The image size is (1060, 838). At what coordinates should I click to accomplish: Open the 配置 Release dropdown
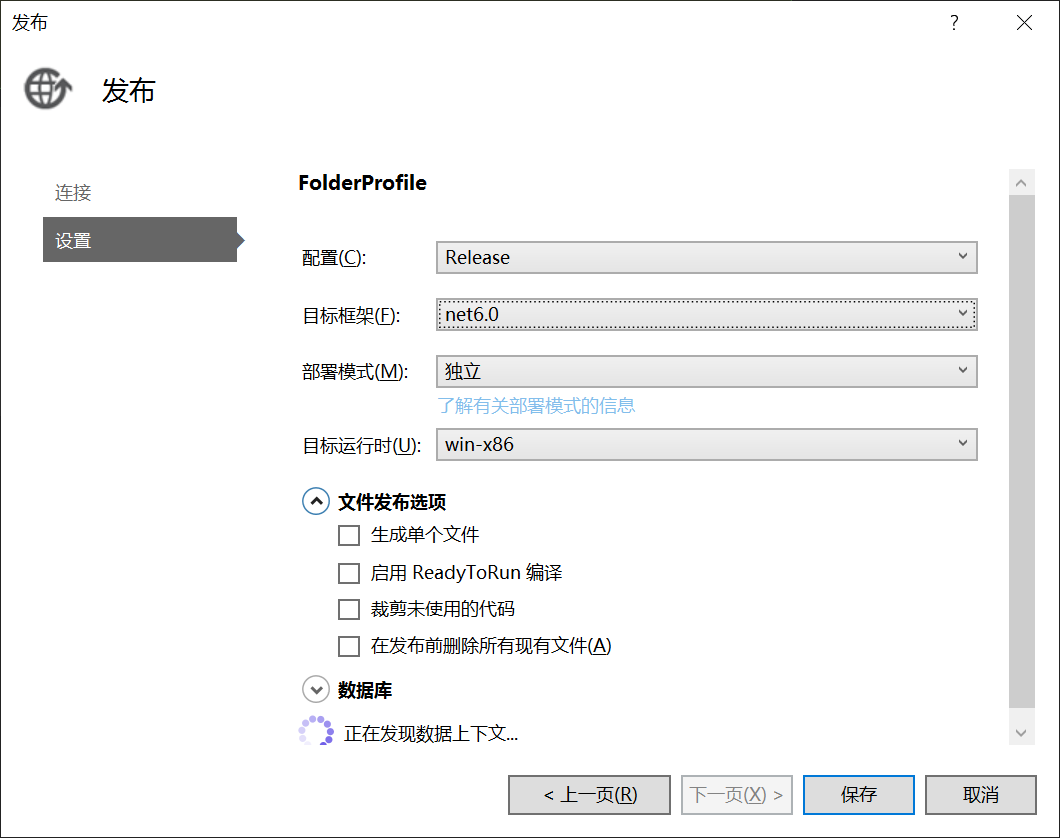point(706,257)
